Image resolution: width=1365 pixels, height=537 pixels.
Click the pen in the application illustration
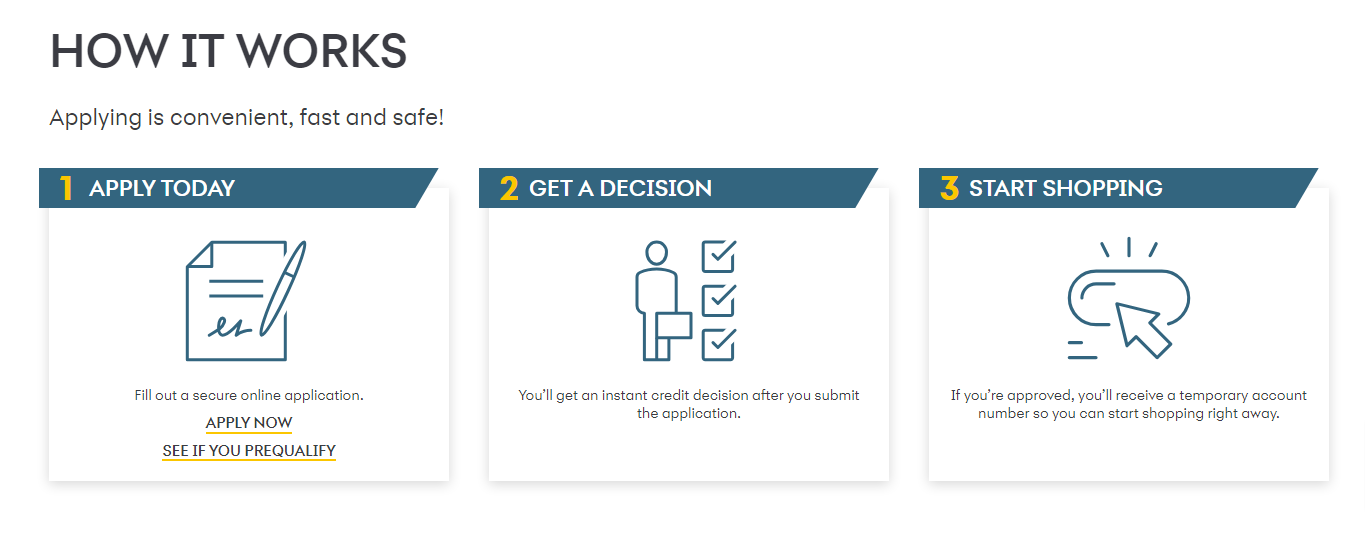click(x=284, y=288)
